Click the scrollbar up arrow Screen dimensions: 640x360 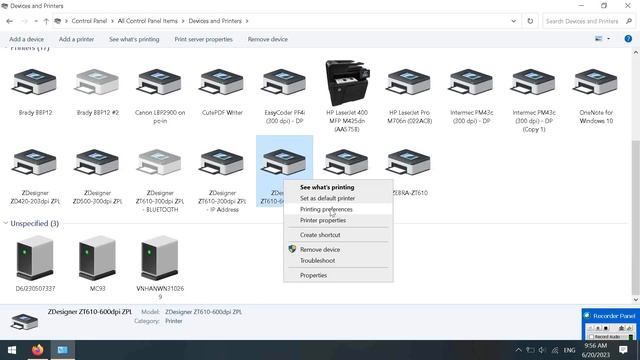636,52
